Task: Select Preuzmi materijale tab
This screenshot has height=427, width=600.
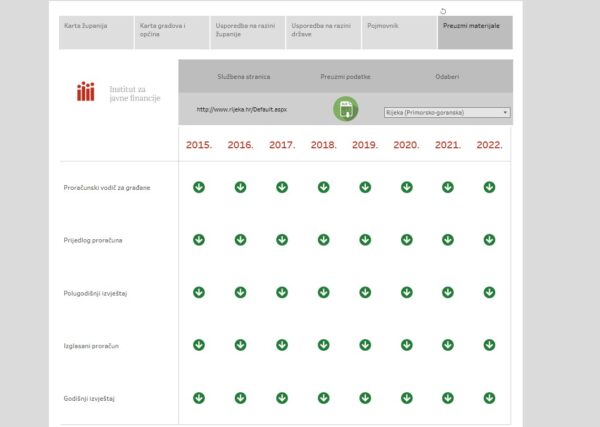Action: click(x=475, y=33)
